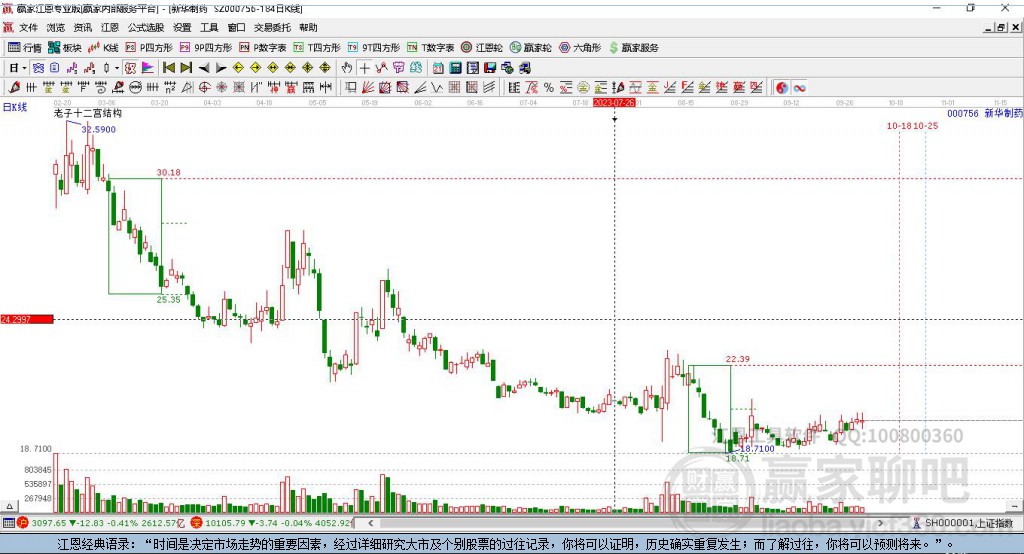Click the 10-18 date marker label
1024x554 pixels.
(899, 125)
